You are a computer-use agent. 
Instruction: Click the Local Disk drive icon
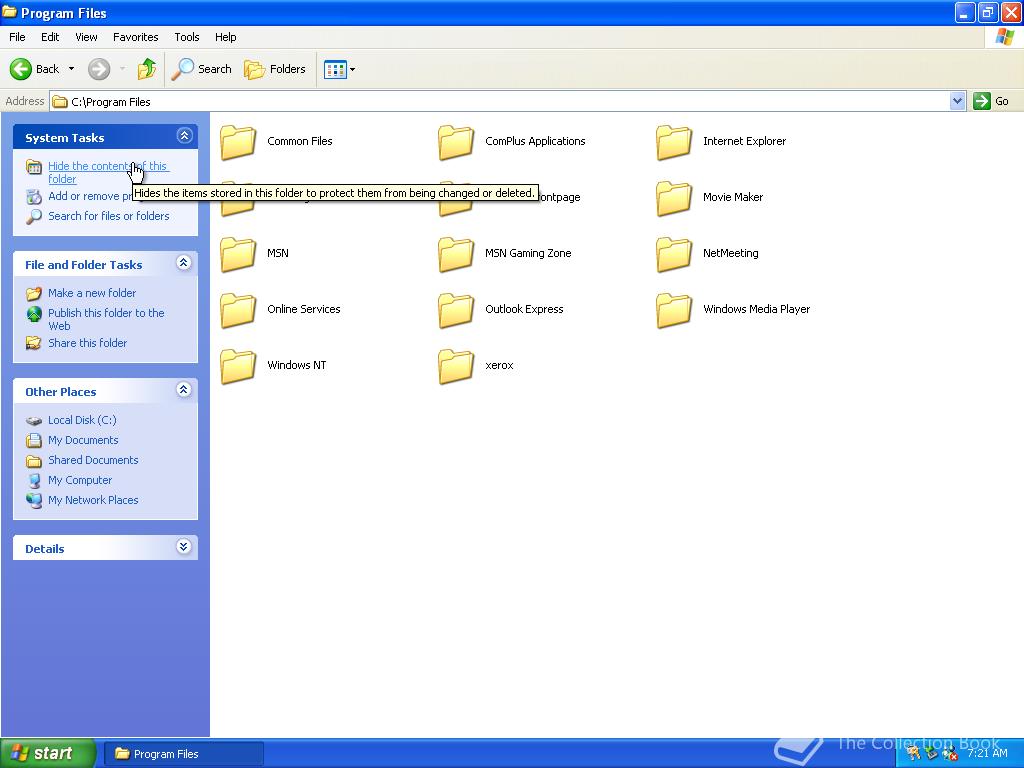(x=34, y=421)
